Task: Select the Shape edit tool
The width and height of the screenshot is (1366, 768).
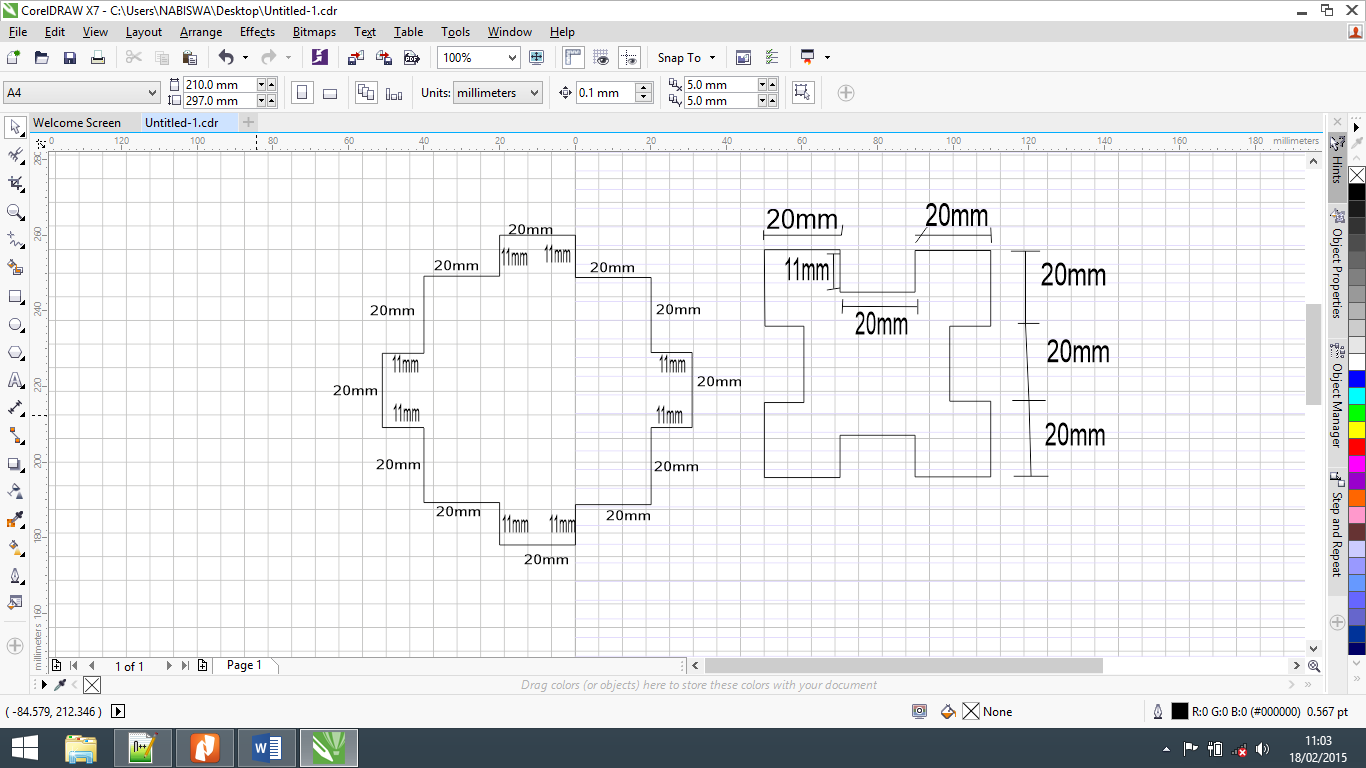Action: [x=15, y=155]
